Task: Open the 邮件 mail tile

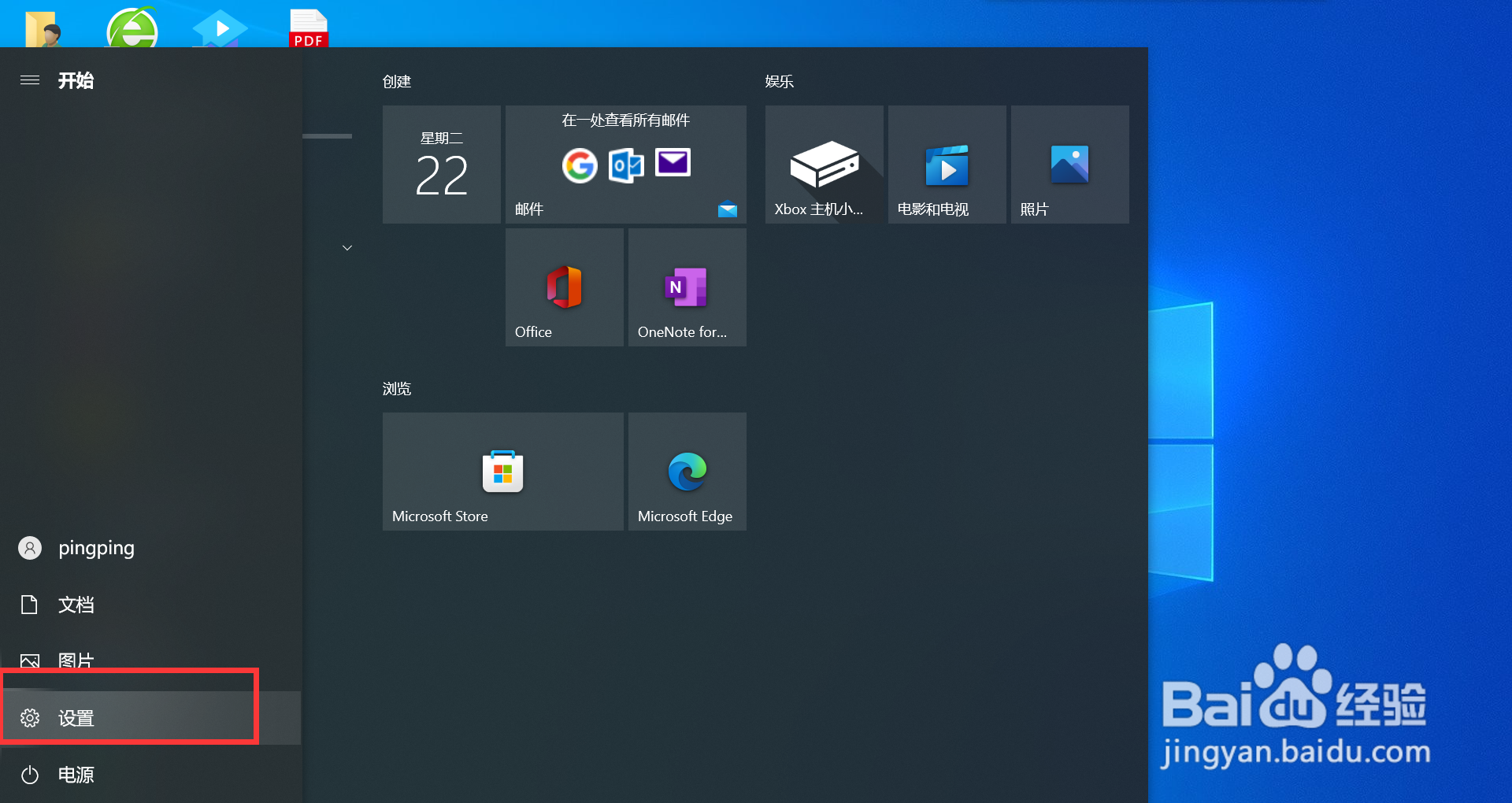Action: (626, 165)
